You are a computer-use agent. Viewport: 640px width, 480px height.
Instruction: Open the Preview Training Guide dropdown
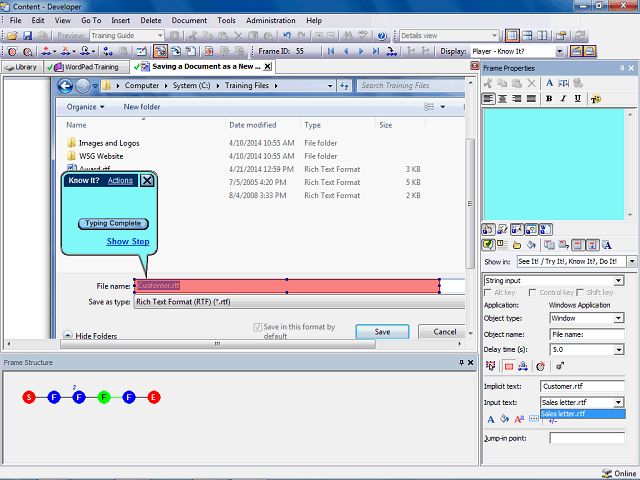[x=160, y=36]
